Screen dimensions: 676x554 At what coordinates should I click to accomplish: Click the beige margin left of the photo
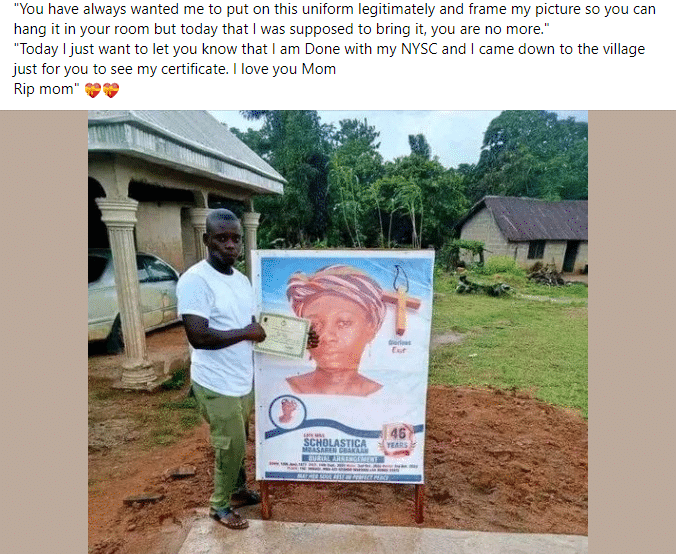click(44, 332)
